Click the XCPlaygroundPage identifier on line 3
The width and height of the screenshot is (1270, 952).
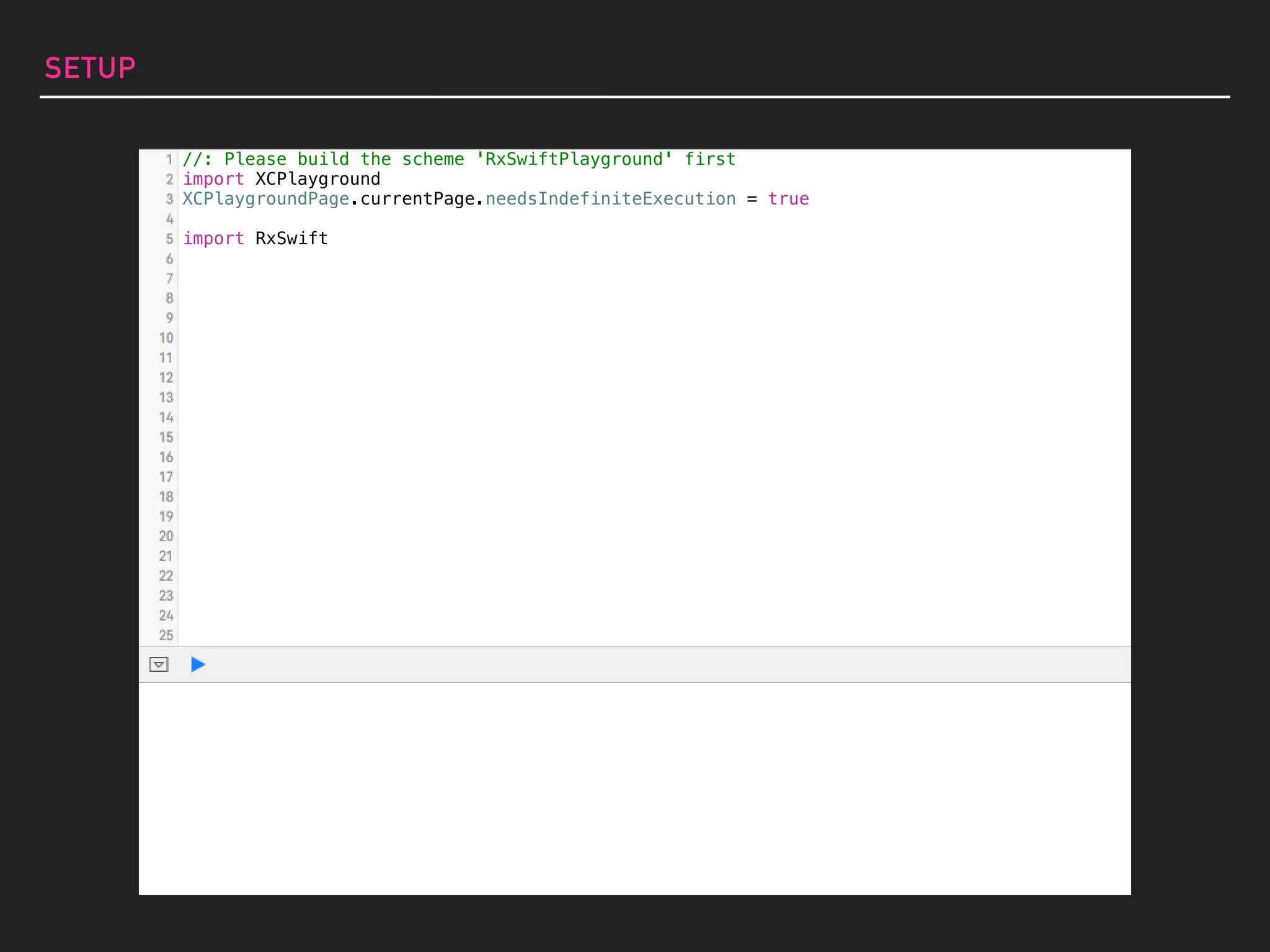266,199
